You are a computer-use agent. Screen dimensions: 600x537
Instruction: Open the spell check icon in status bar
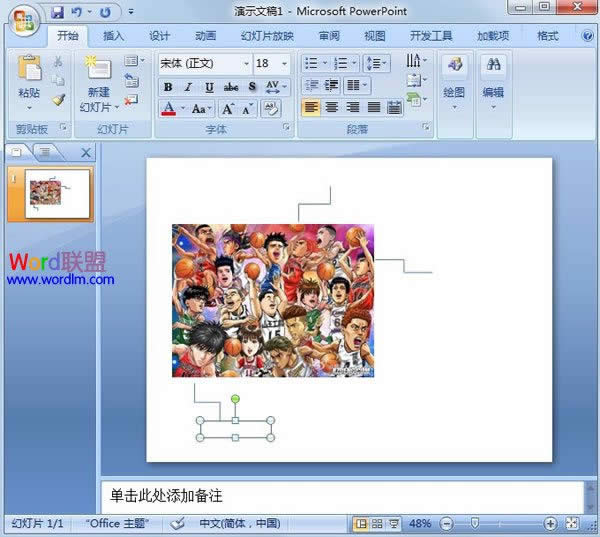(x=178, y=523)
